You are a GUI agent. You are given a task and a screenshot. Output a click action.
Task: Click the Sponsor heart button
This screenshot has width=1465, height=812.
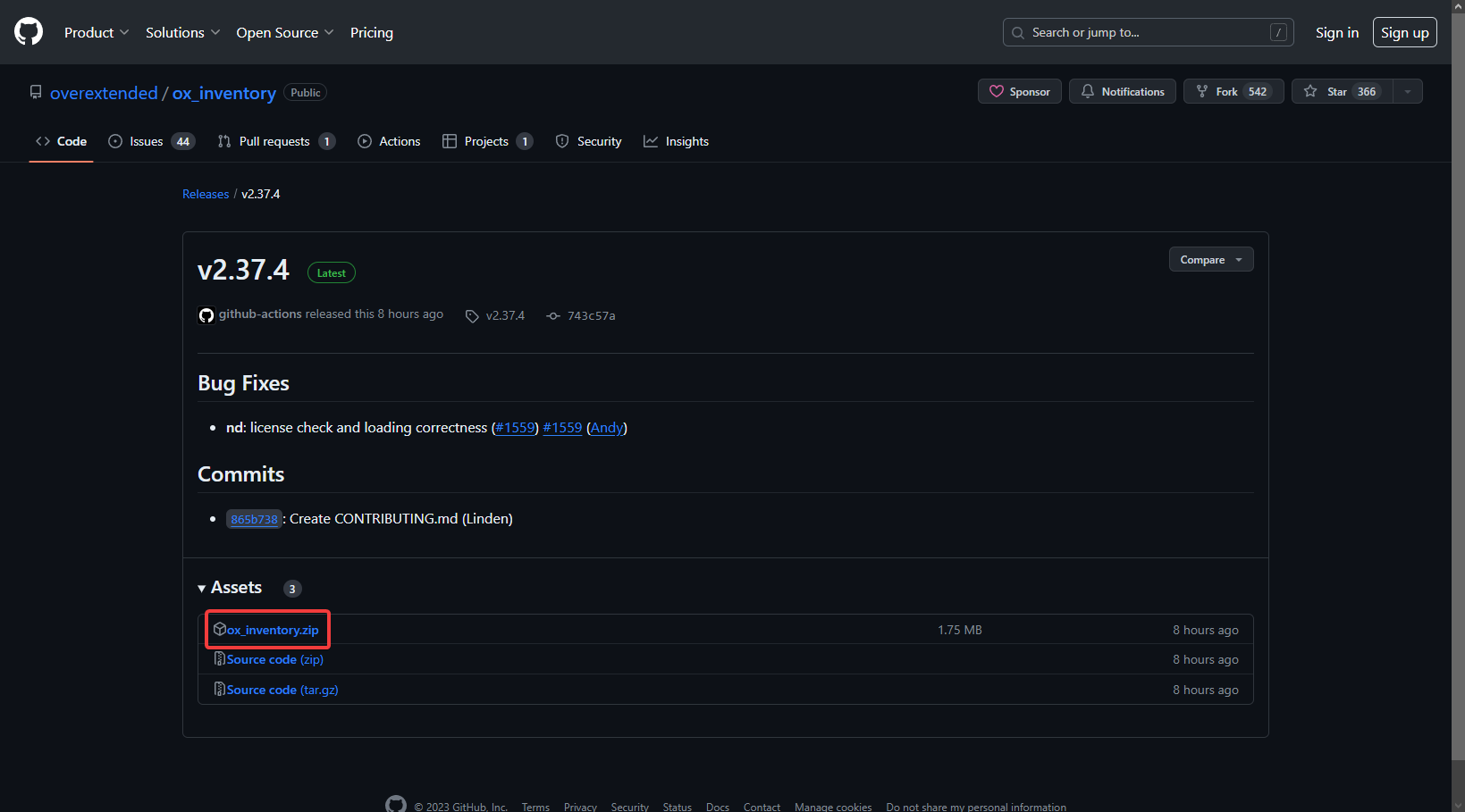[x=1019, y=91]
